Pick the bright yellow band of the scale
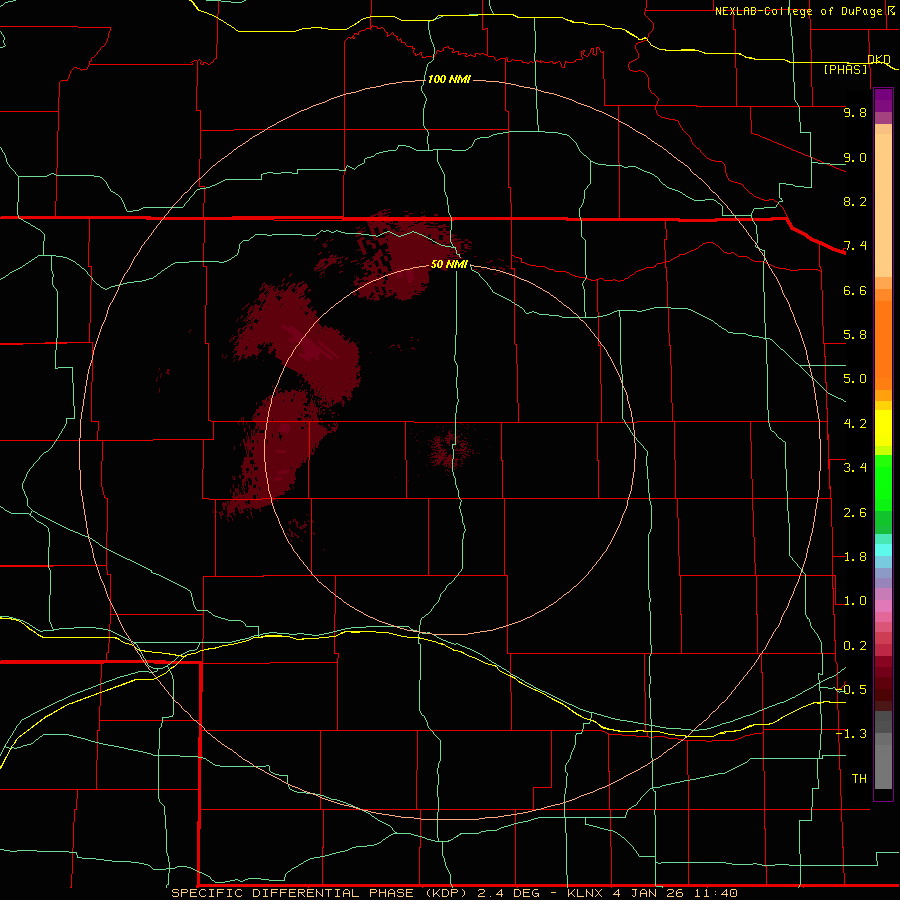This screenshot has width=900, height=900. (x=883, y=428)
